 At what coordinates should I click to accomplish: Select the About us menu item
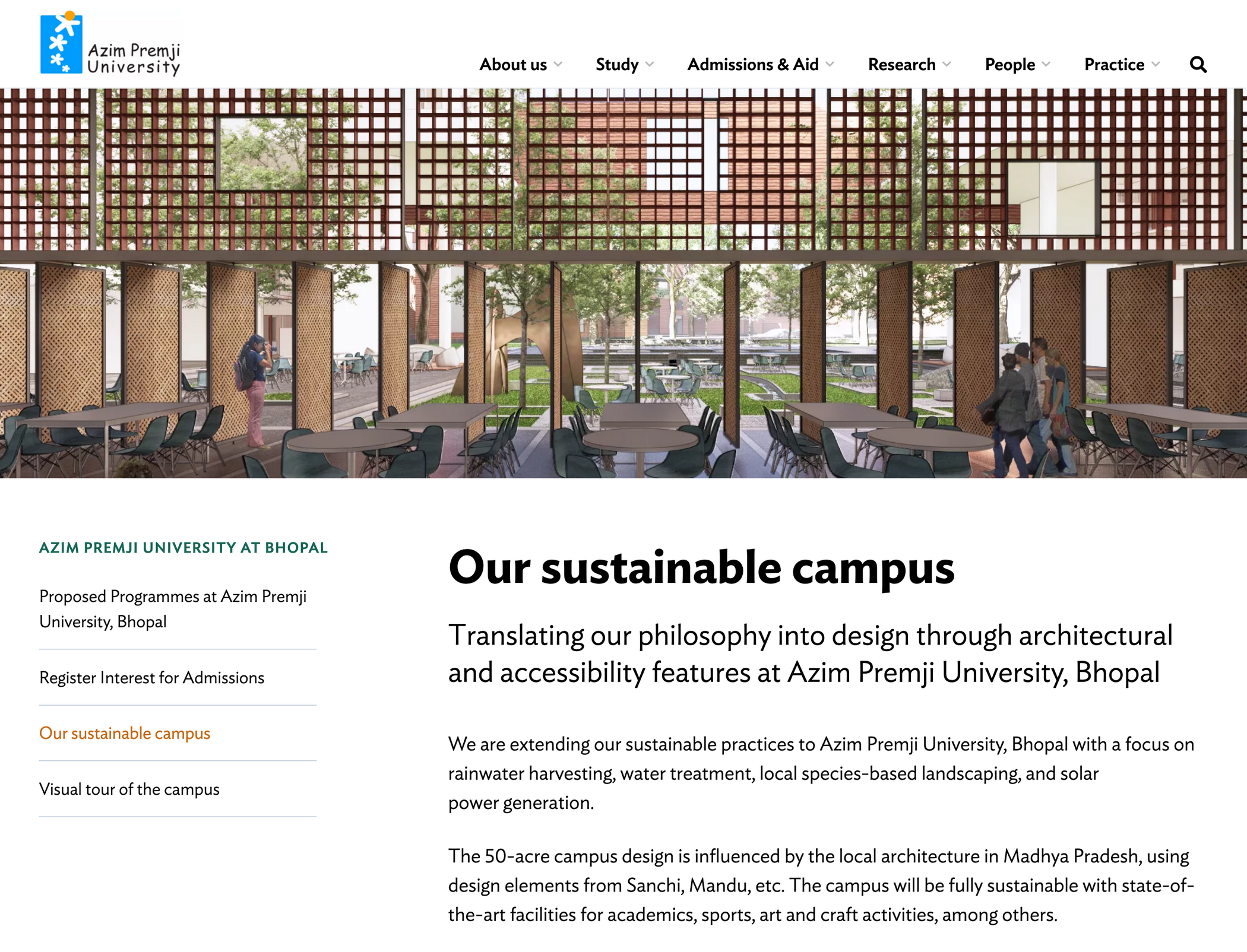point(513,65)
